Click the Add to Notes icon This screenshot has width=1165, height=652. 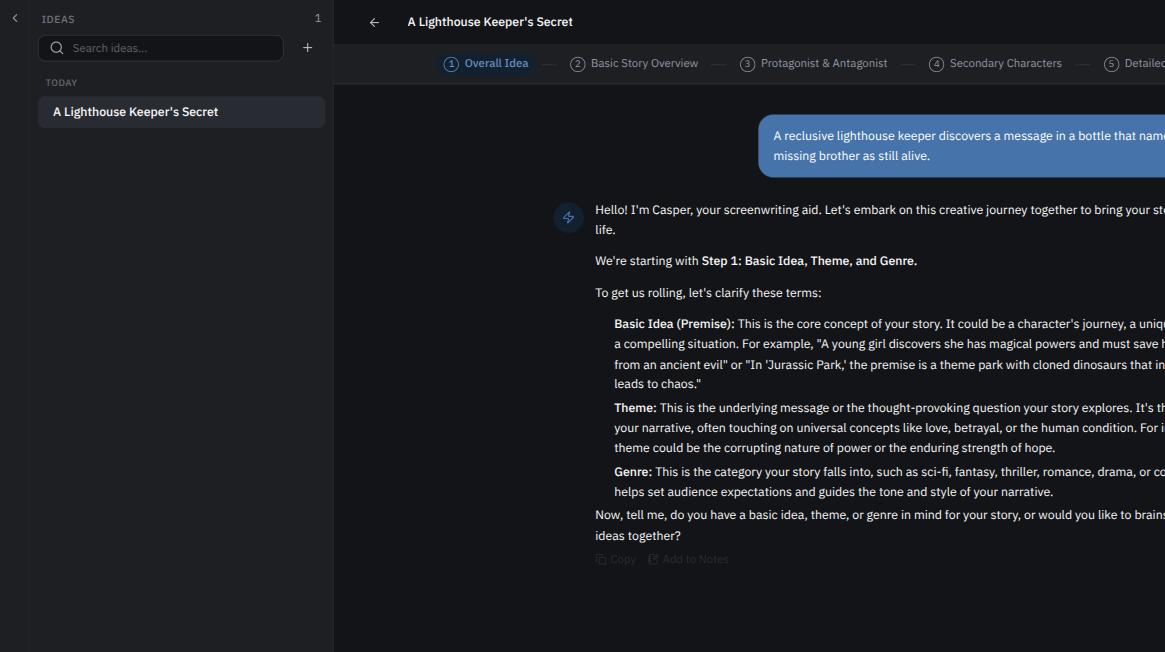[653, 559]
